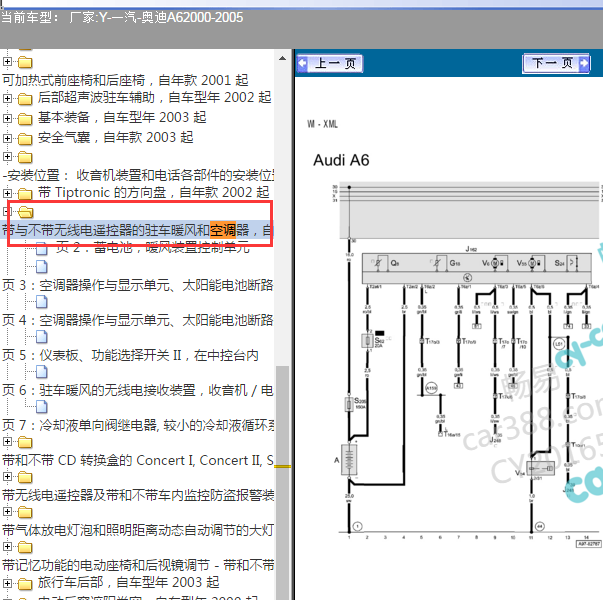Click folder icon for 旅行车后部
This screenshot has height=600, width=603.
[25, 584]
